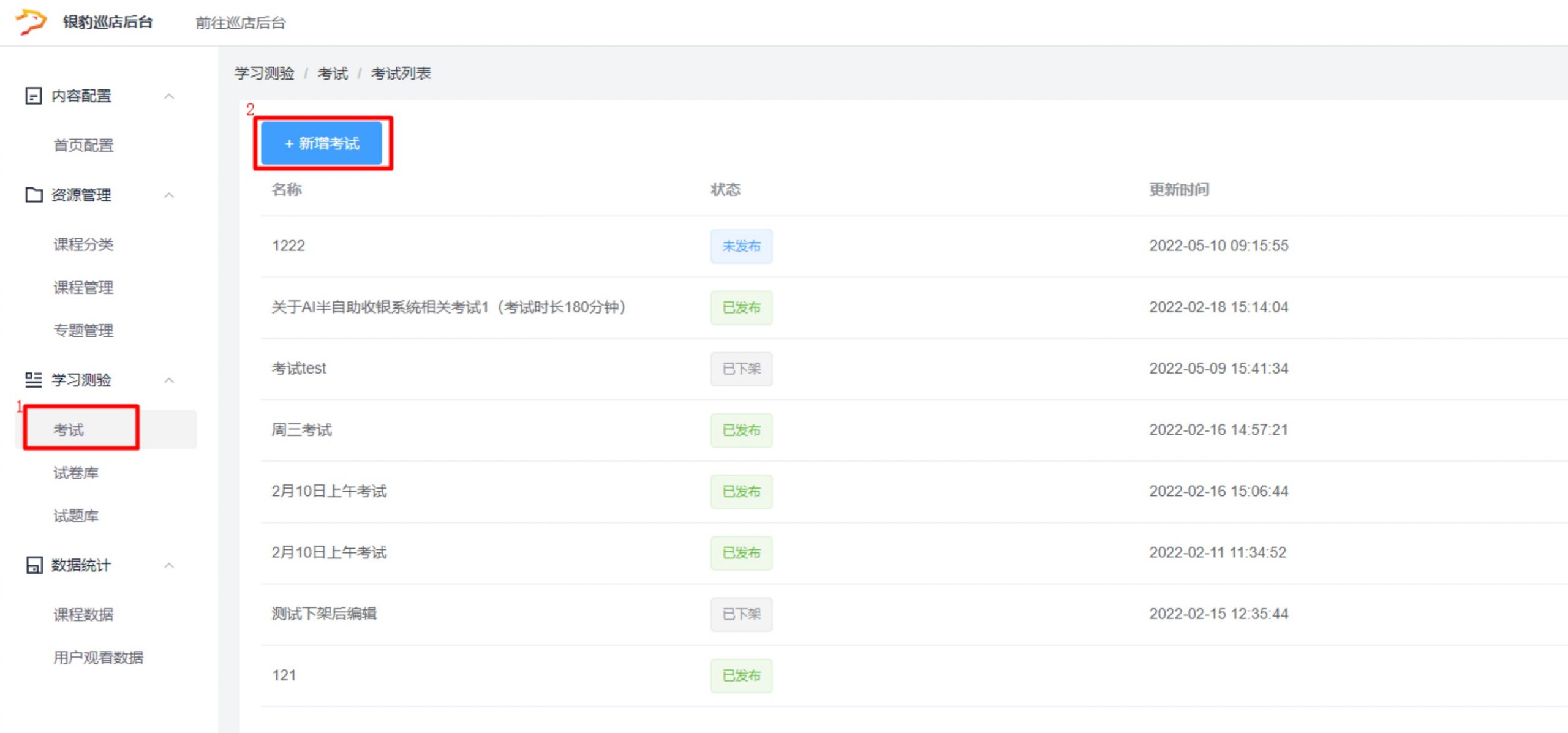Viewport: 1568px width, 733px height.
Task: Click the 资源管理 folder icon
Action: (x=33, y=195)
